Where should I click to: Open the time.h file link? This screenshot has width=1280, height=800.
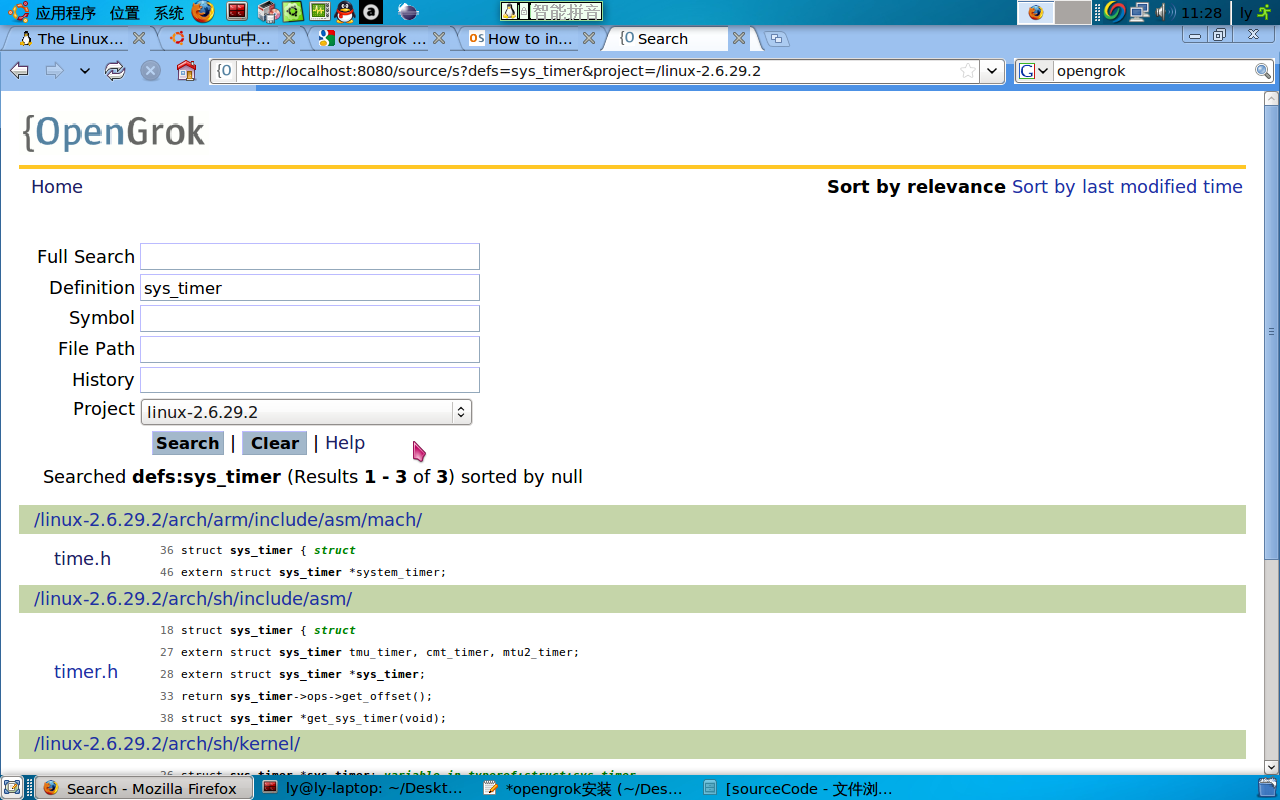pos(82,559)
